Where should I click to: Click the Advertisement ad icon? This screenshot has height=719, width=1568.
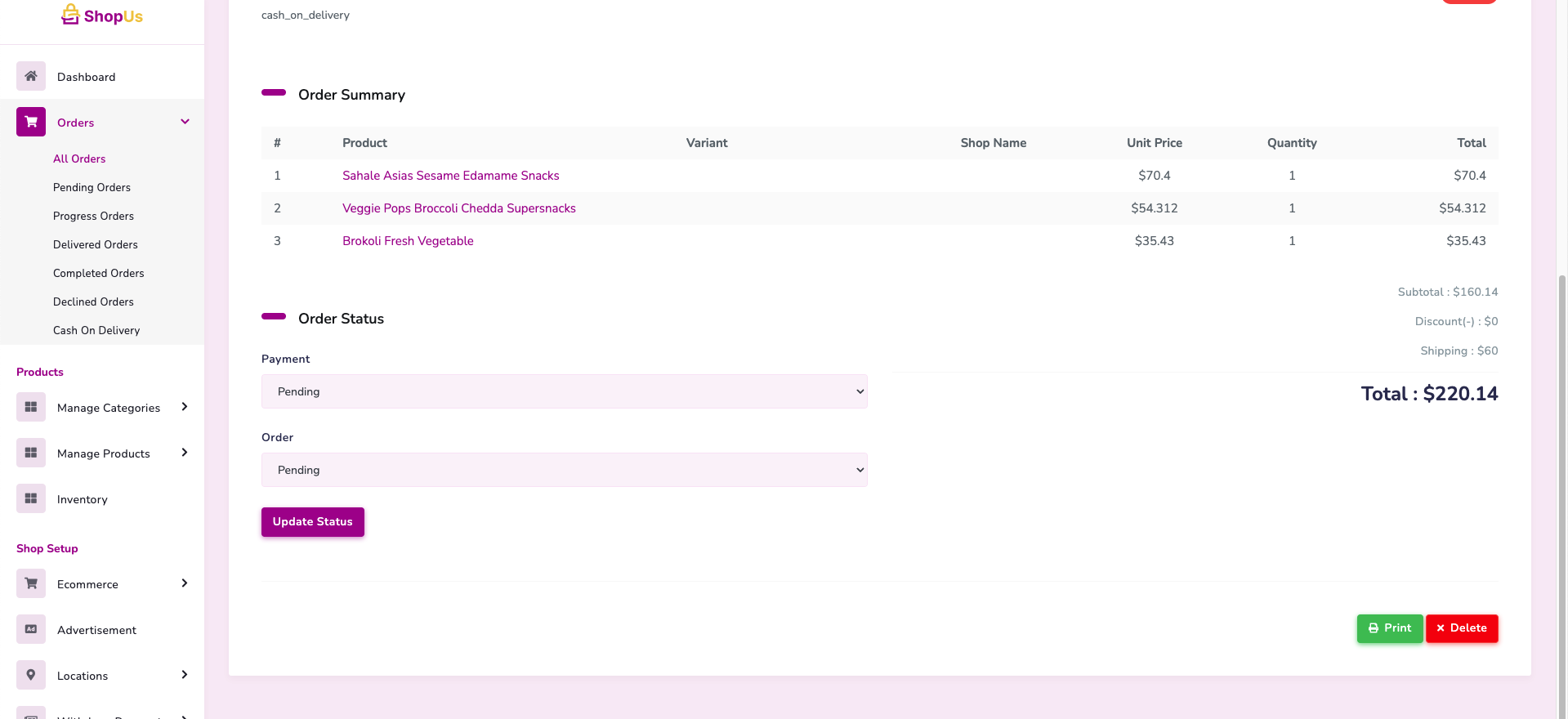[31, 629]
